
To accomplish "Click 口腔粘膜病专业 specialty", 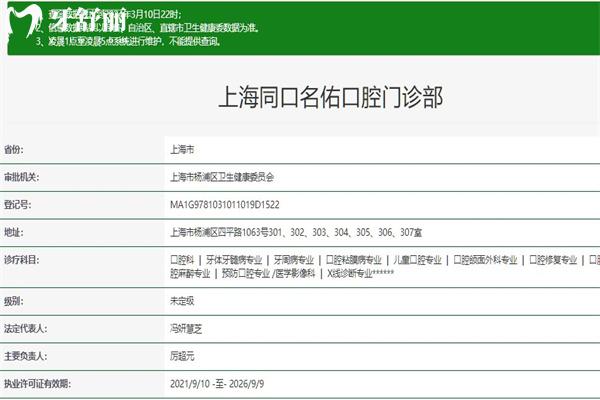I will pos(354,260).
